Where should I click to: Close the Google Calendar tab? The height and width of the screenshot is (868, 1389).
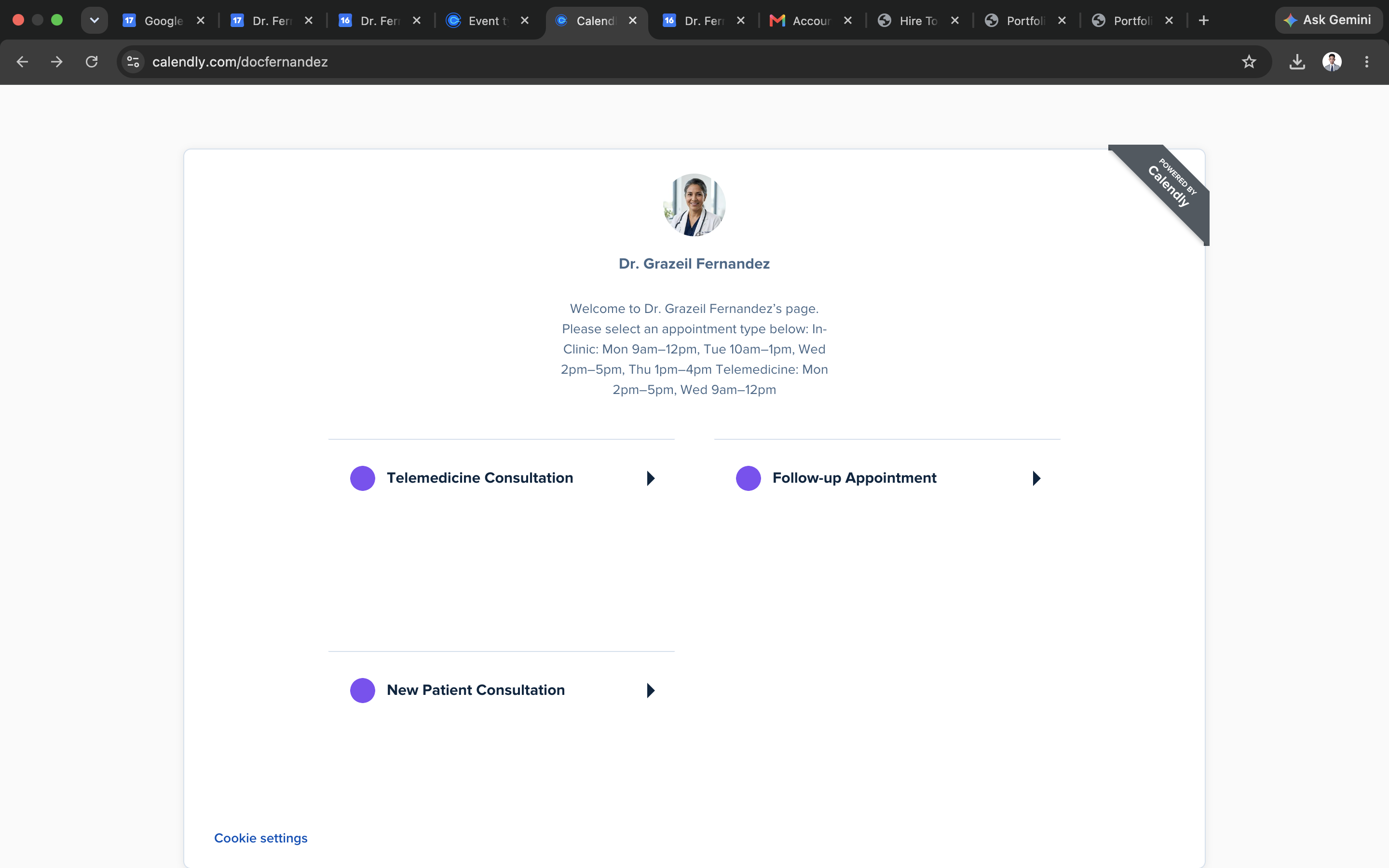(200, 21)
